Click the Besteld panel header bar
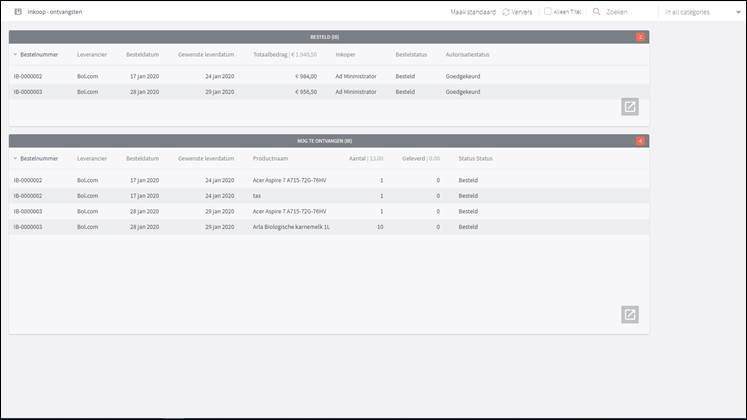 [329, 37]
